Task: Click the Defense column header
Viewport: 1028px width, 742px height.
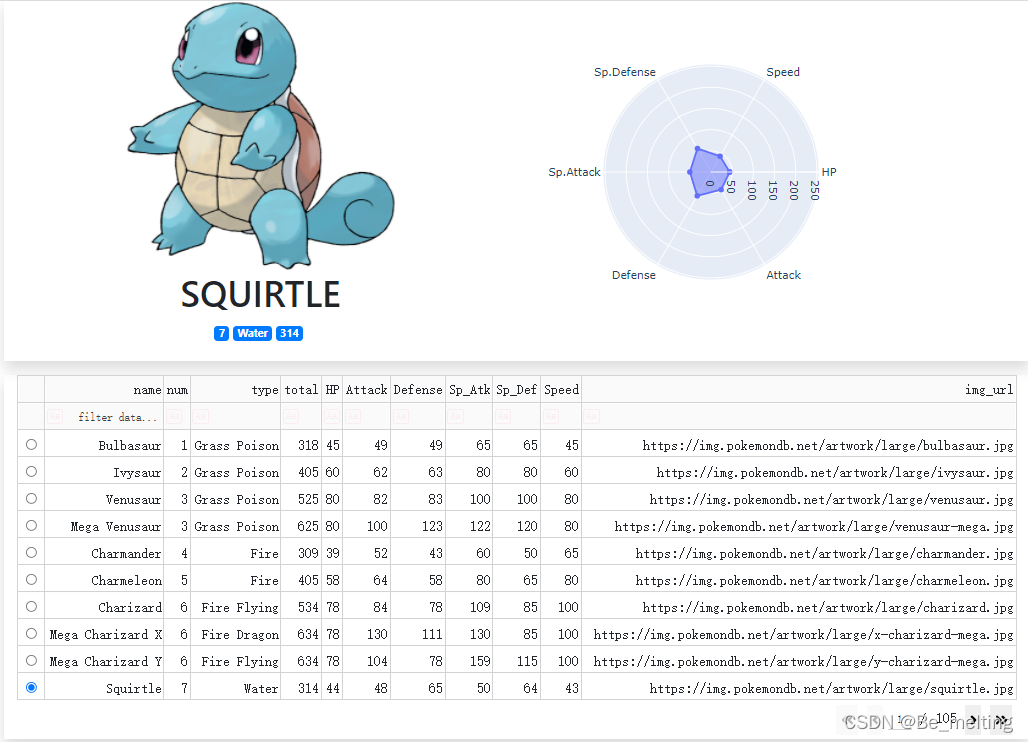Action: pyautogui.click(x=418, y=389)
